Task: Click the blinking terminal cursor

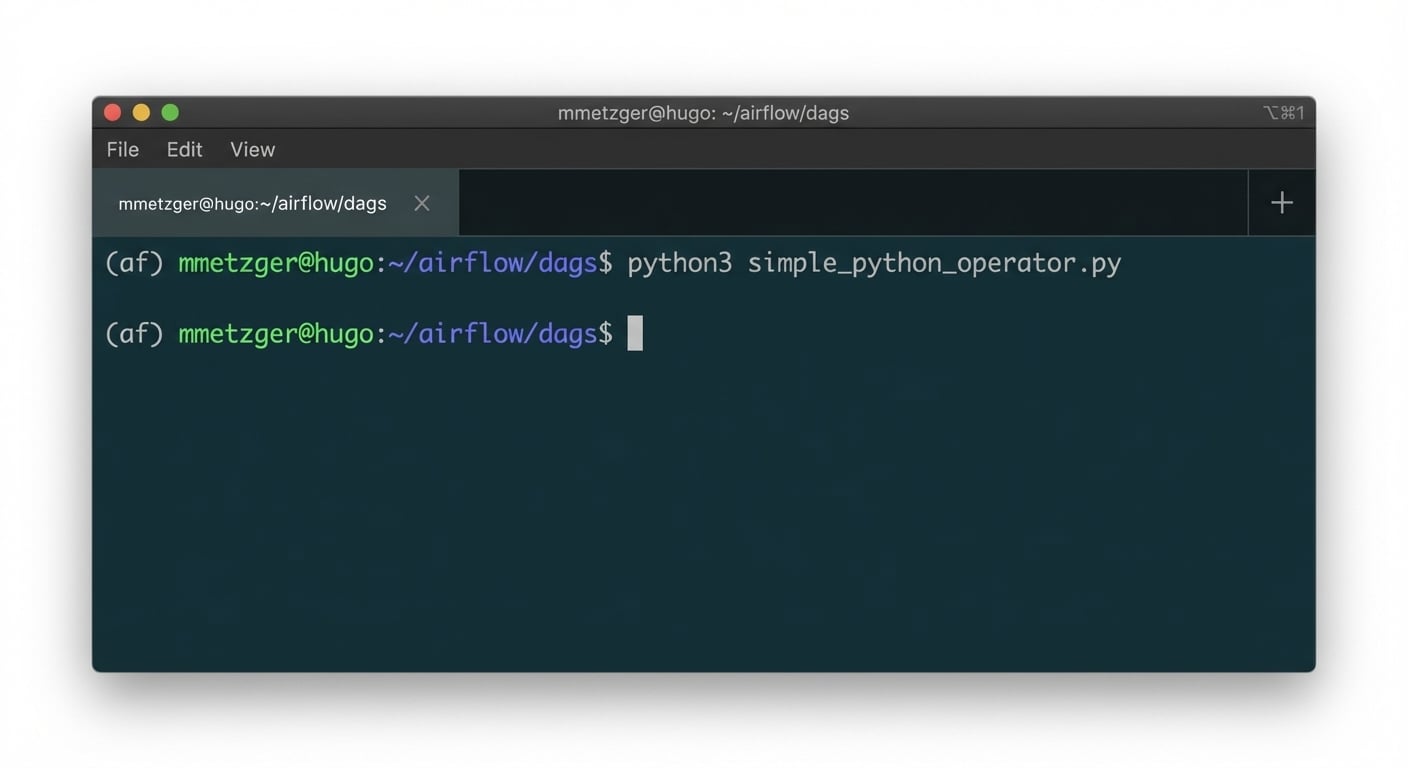Action: 635,333
